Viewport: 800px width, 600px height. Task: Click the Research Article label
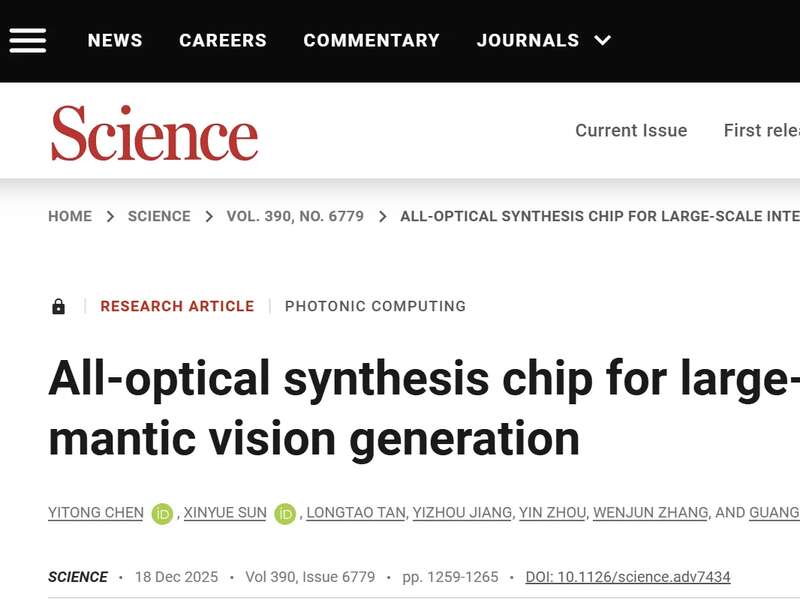177,306
